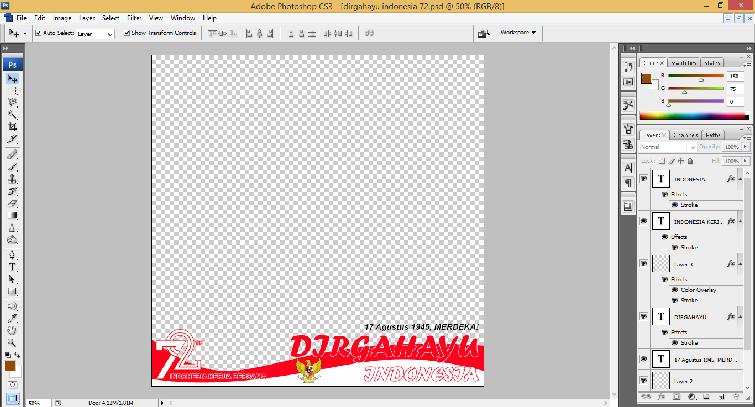Select the Hand tool

13,330
